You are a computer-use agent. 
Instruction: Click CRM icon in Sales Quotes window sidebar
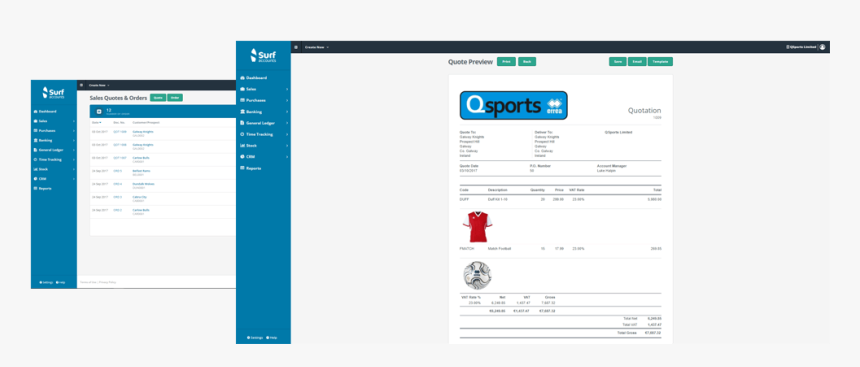tap(36, 179)
